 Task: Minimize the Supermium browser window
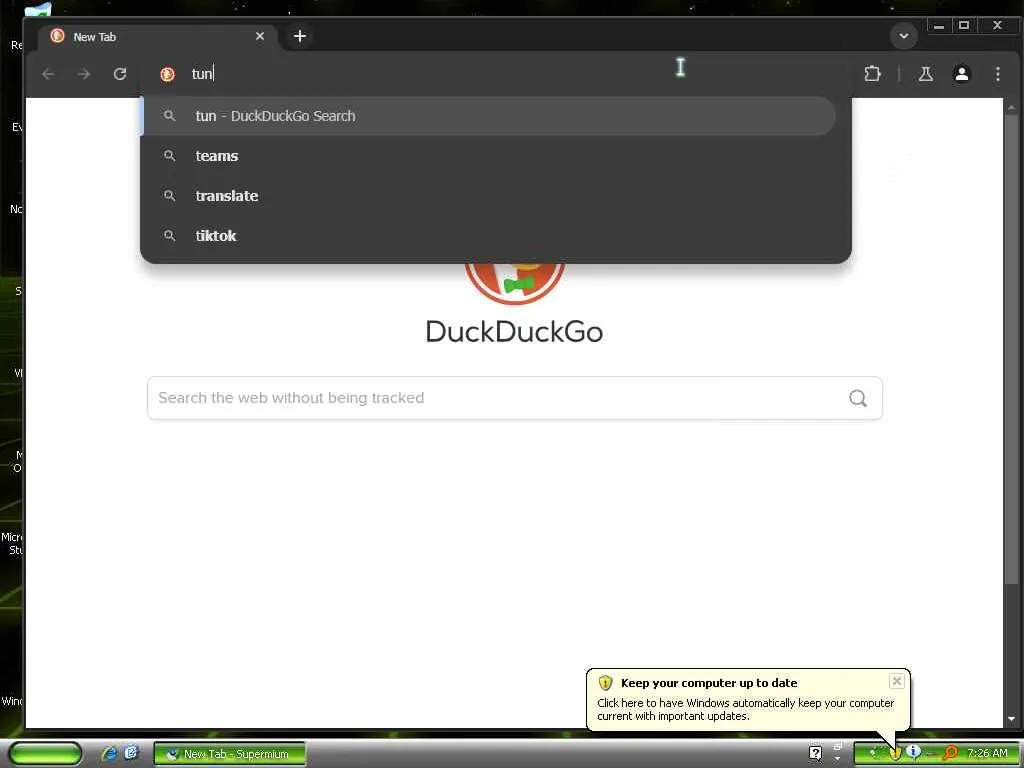(x=938, y=26)
